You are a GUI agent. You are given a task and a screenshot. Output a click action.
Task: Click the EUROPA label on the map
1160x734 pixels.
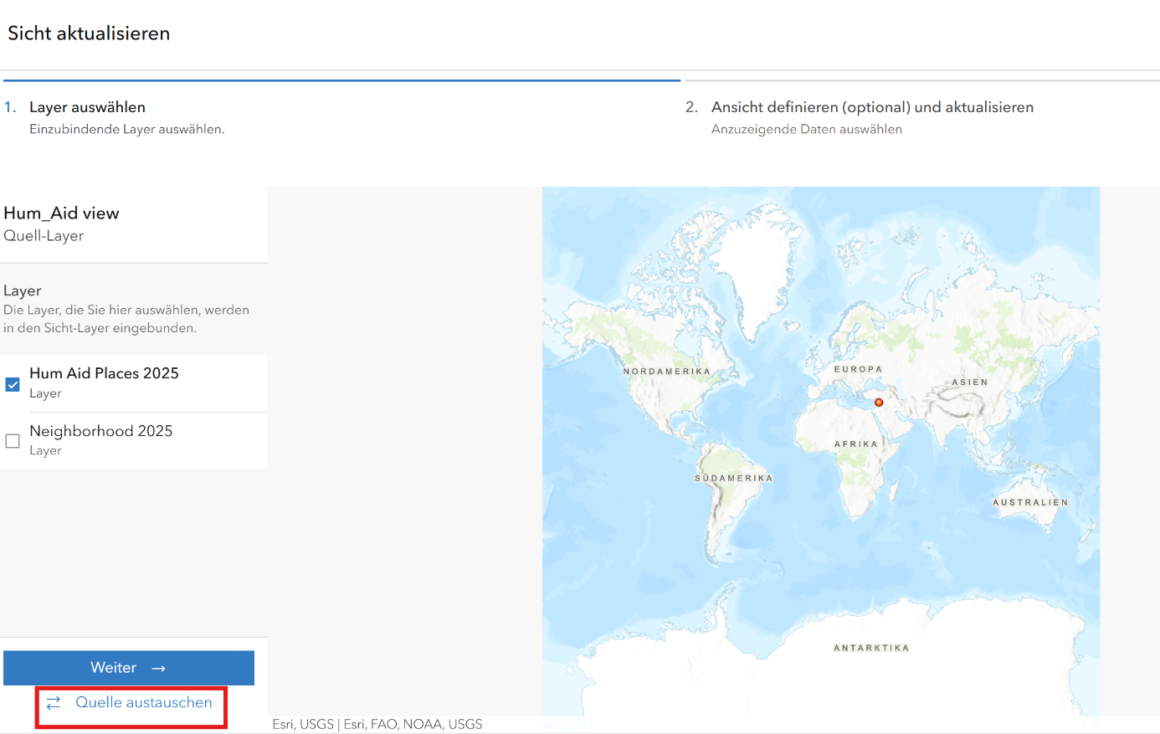coord(858,368)
